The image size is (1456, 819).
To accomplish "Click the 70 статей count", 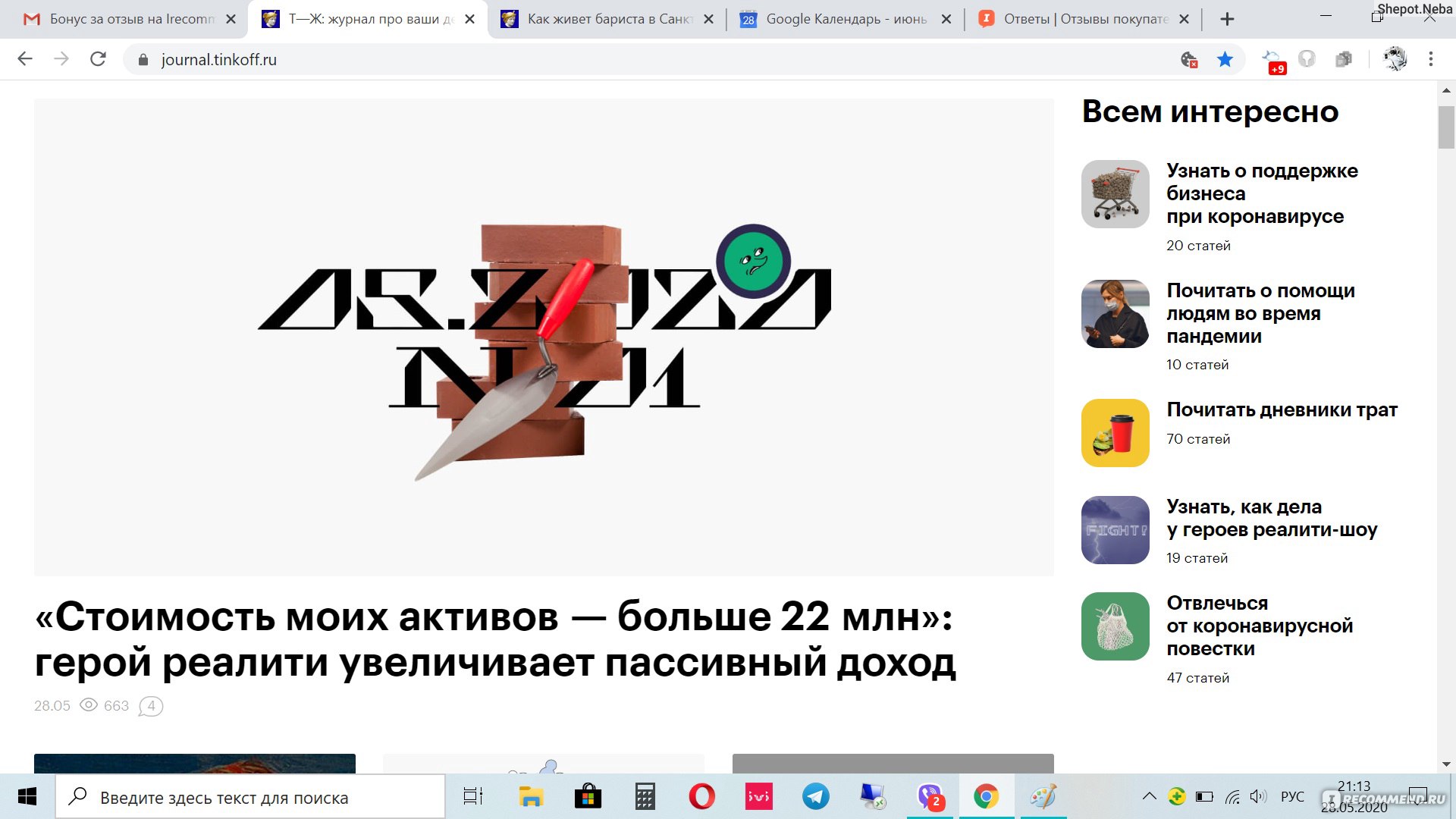I will point(1198,439).
